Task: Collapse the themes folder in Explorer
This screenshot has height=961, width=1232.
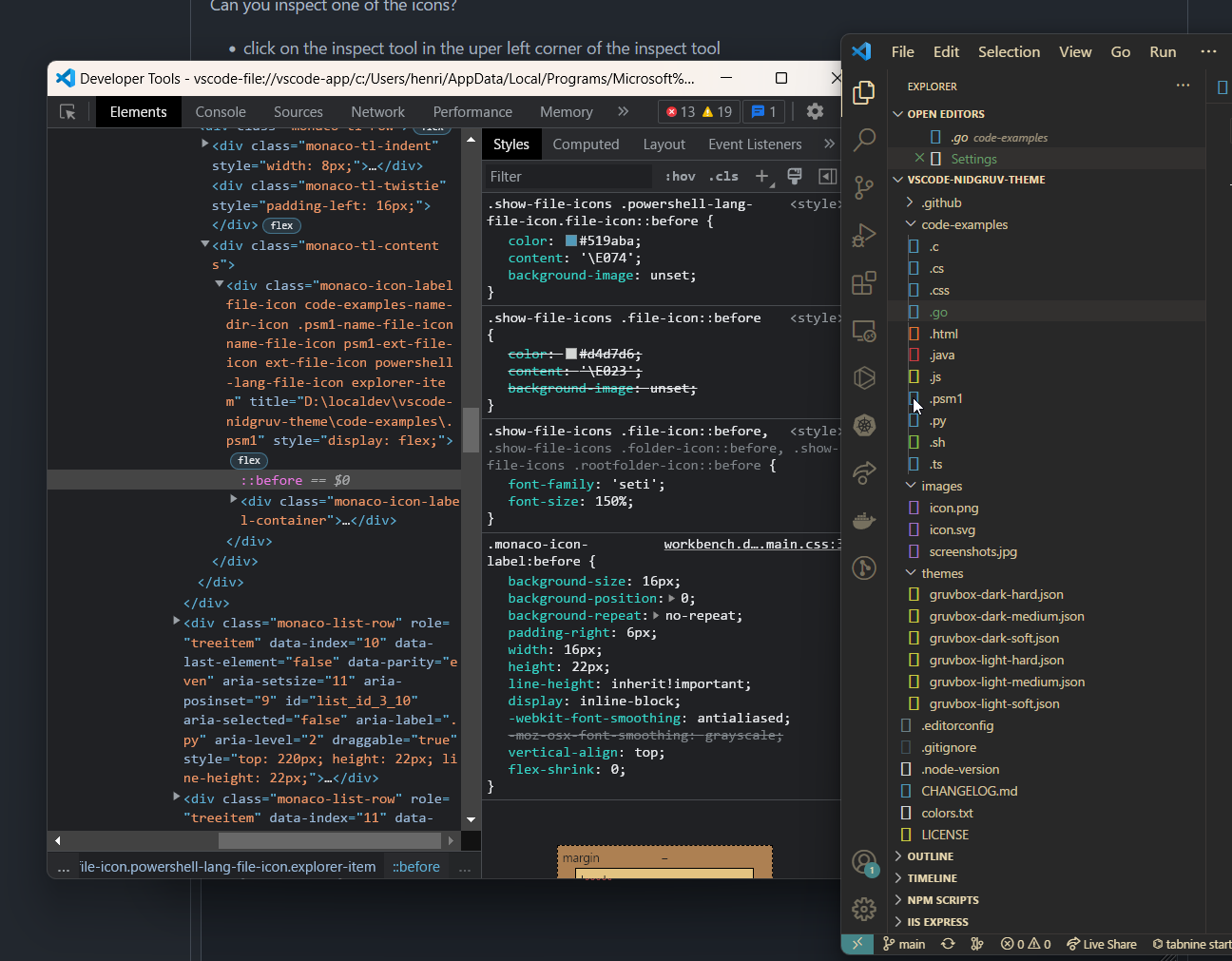Action: (911, 572)
